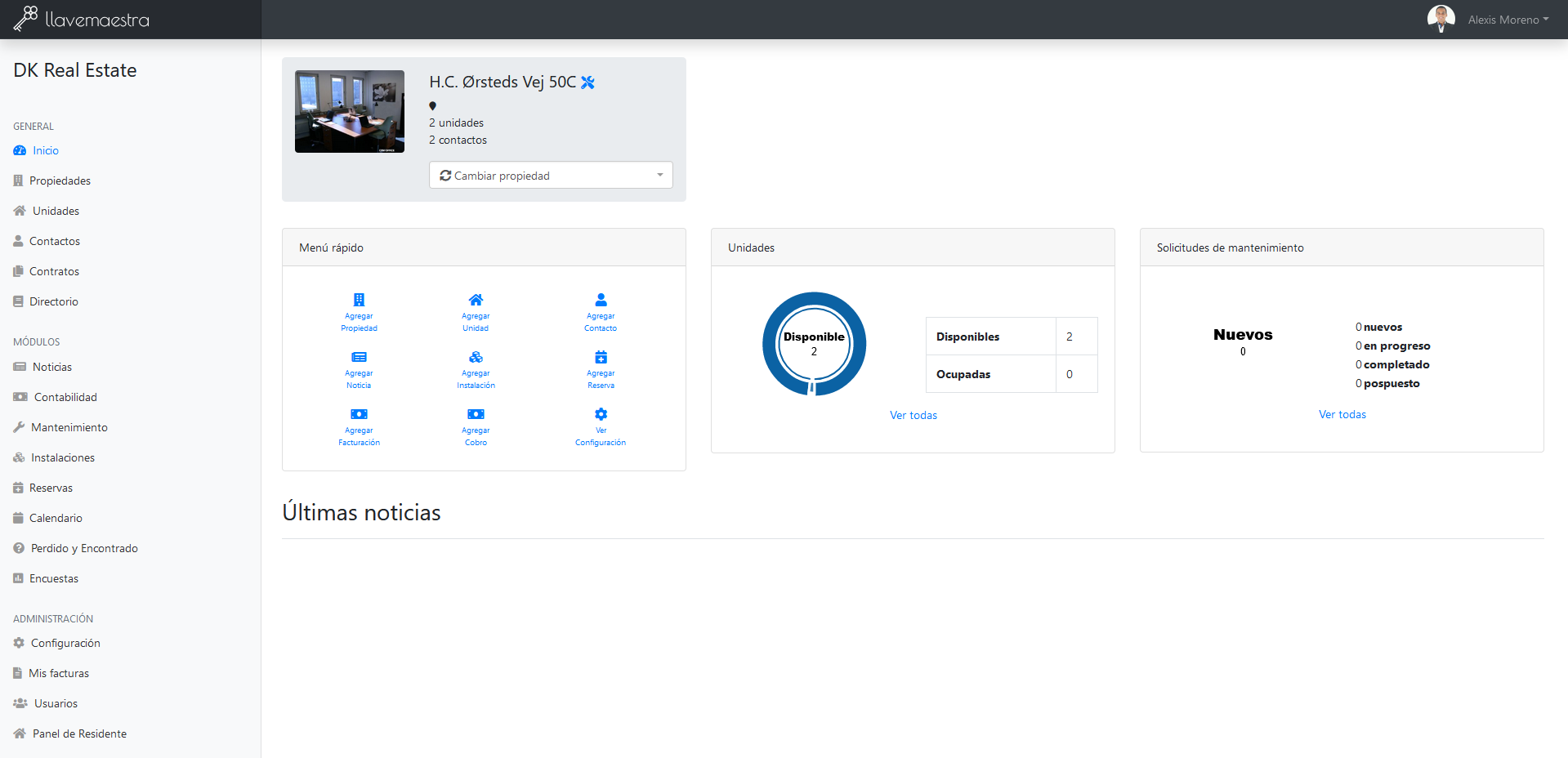Click the tools icon beside property name
Image resolution: width=1568 pixels, height=758 pixels.
pyautogui.click(x=587, y=82)
